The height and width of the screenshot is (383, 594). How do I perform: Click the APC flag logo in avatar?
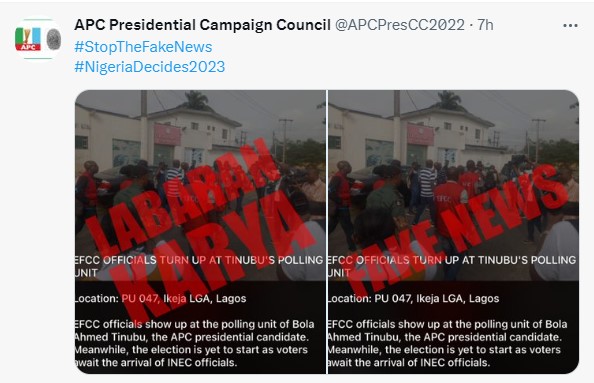pyautogui.click(x=28, y=39)
